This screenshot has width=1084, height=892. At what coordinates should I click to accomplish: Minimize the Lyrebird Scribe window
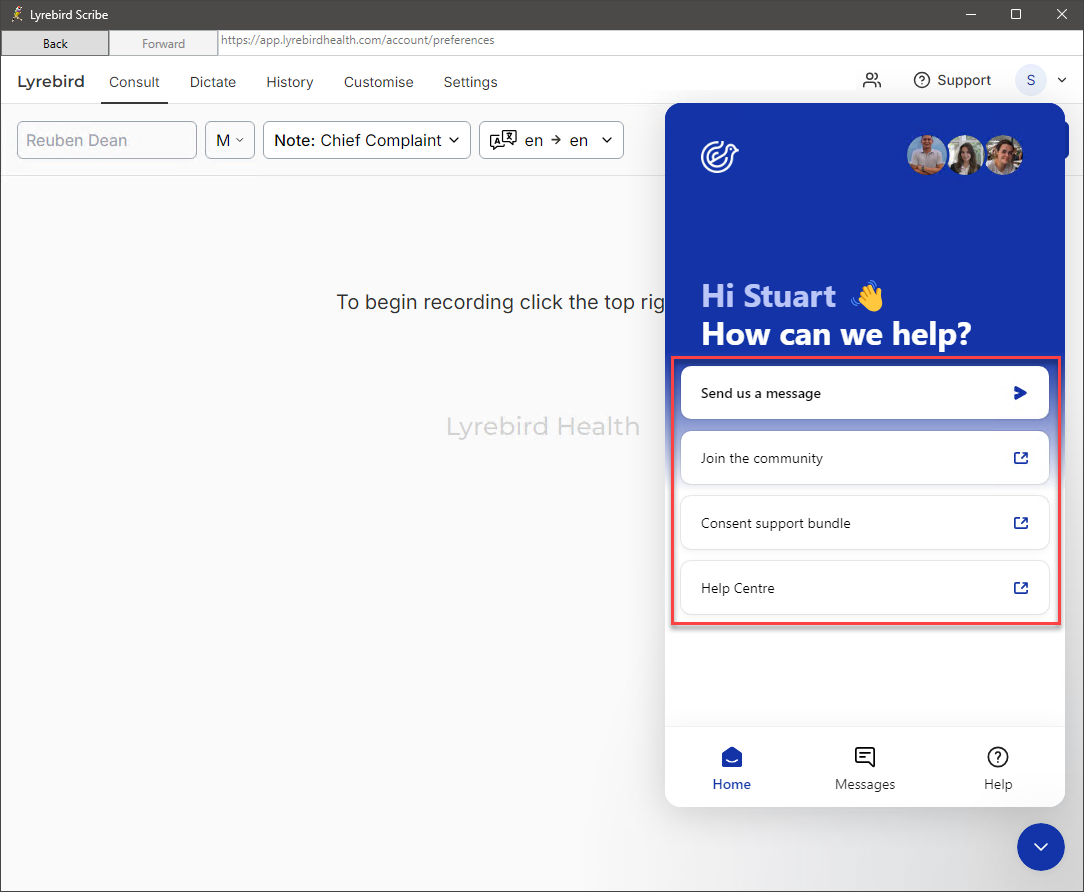[971, 14]
